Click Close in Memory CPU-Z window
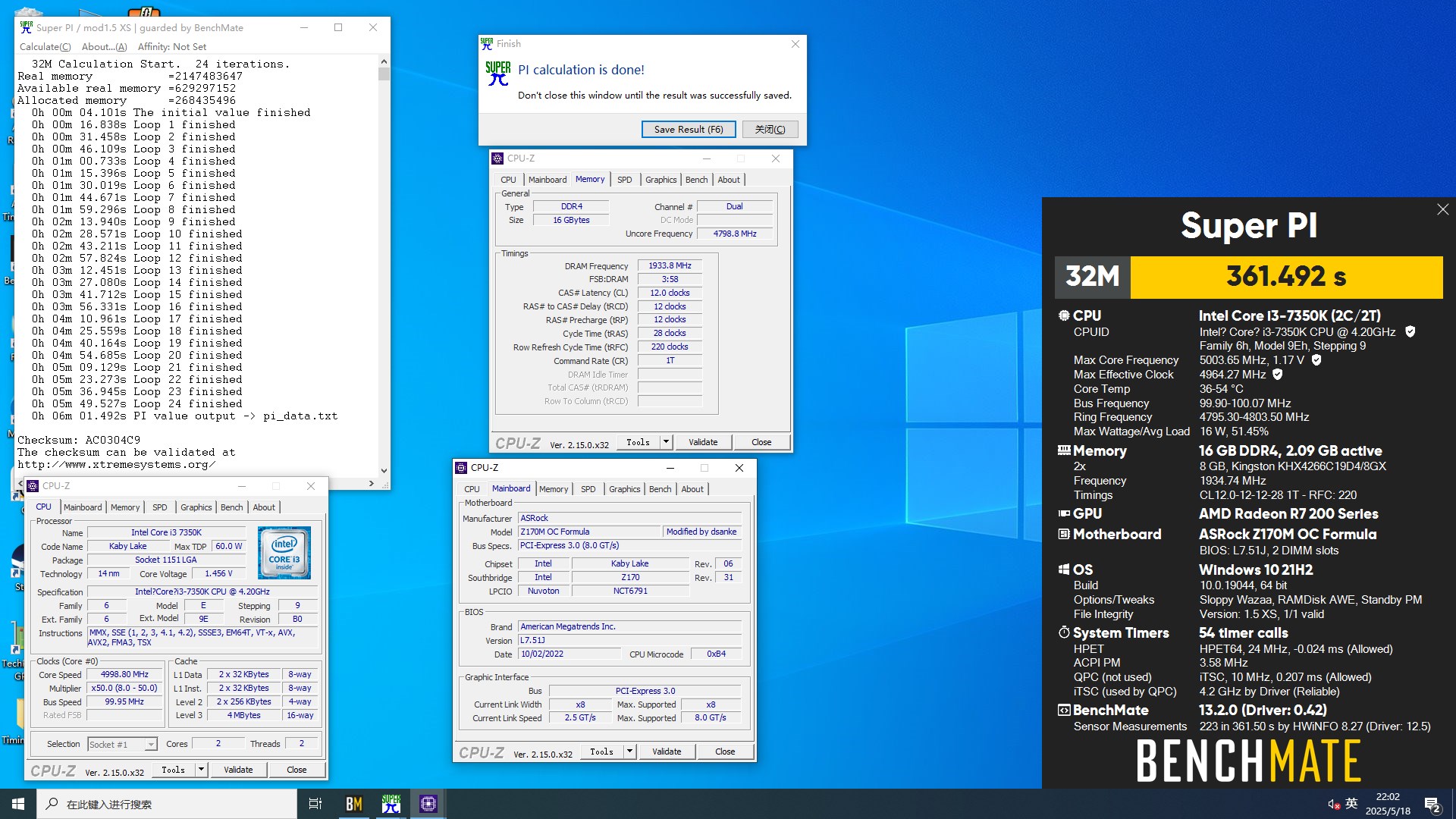Viewport: 1456px width, 819px height. tap(761, 442)
